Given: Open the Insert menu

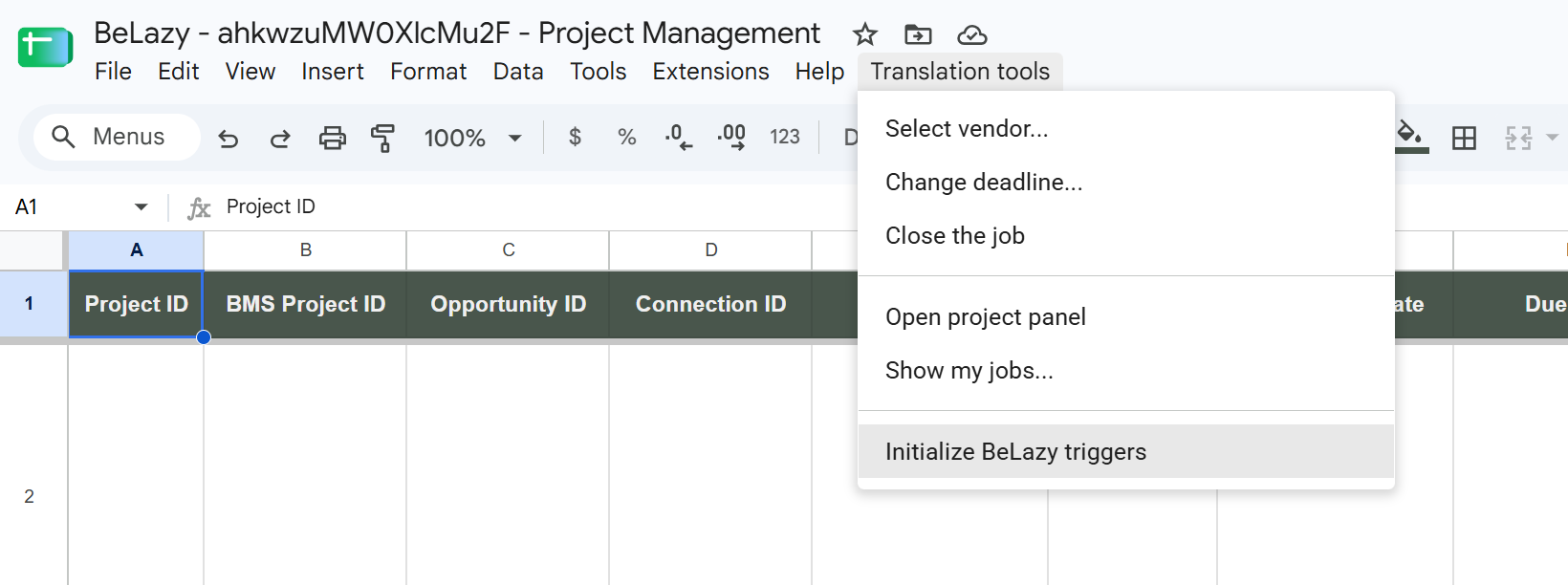Looking at the screenshot, I should click(333, 72).
